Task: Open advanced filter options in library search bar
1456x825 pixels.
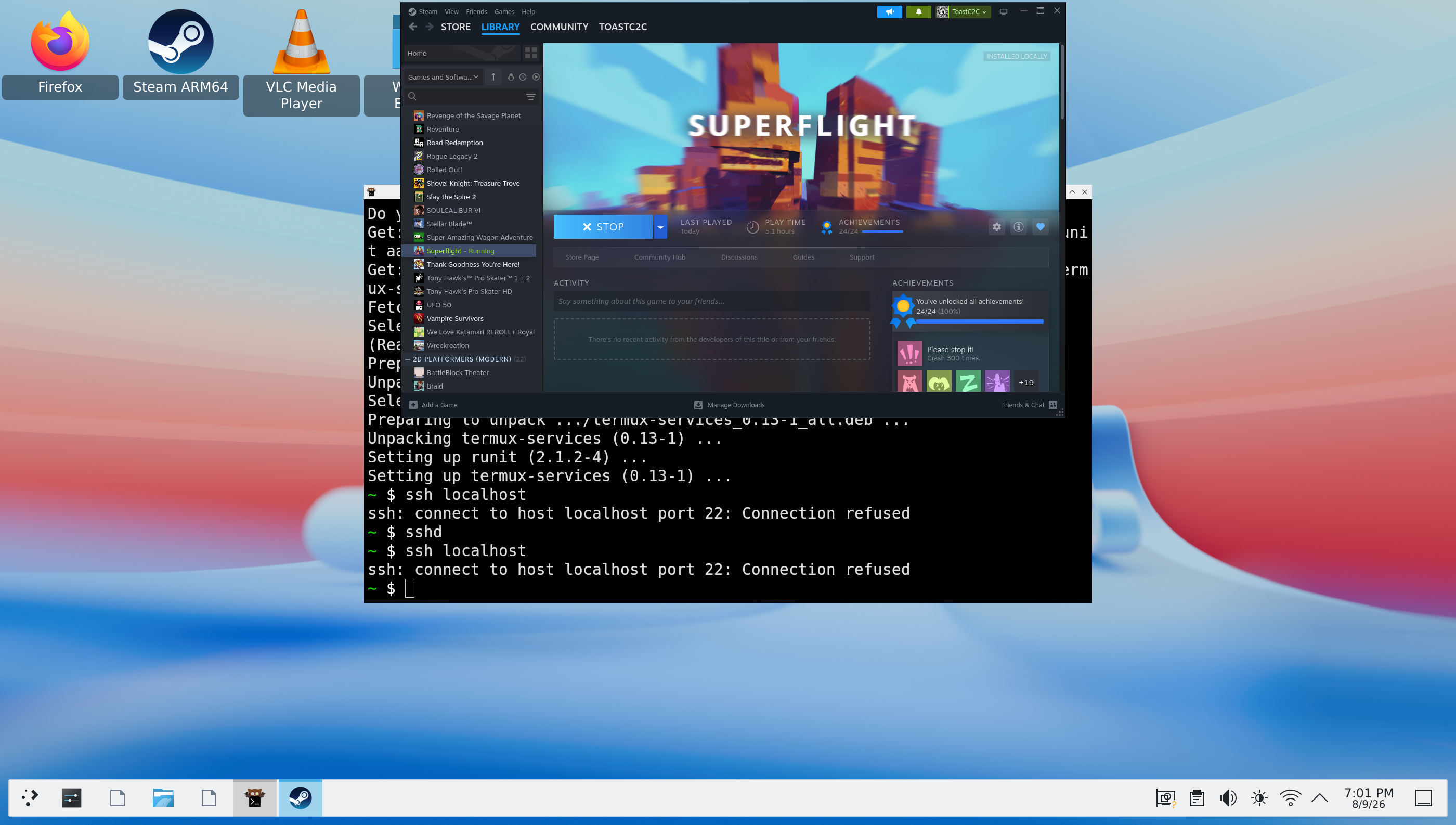Action: 530,96
